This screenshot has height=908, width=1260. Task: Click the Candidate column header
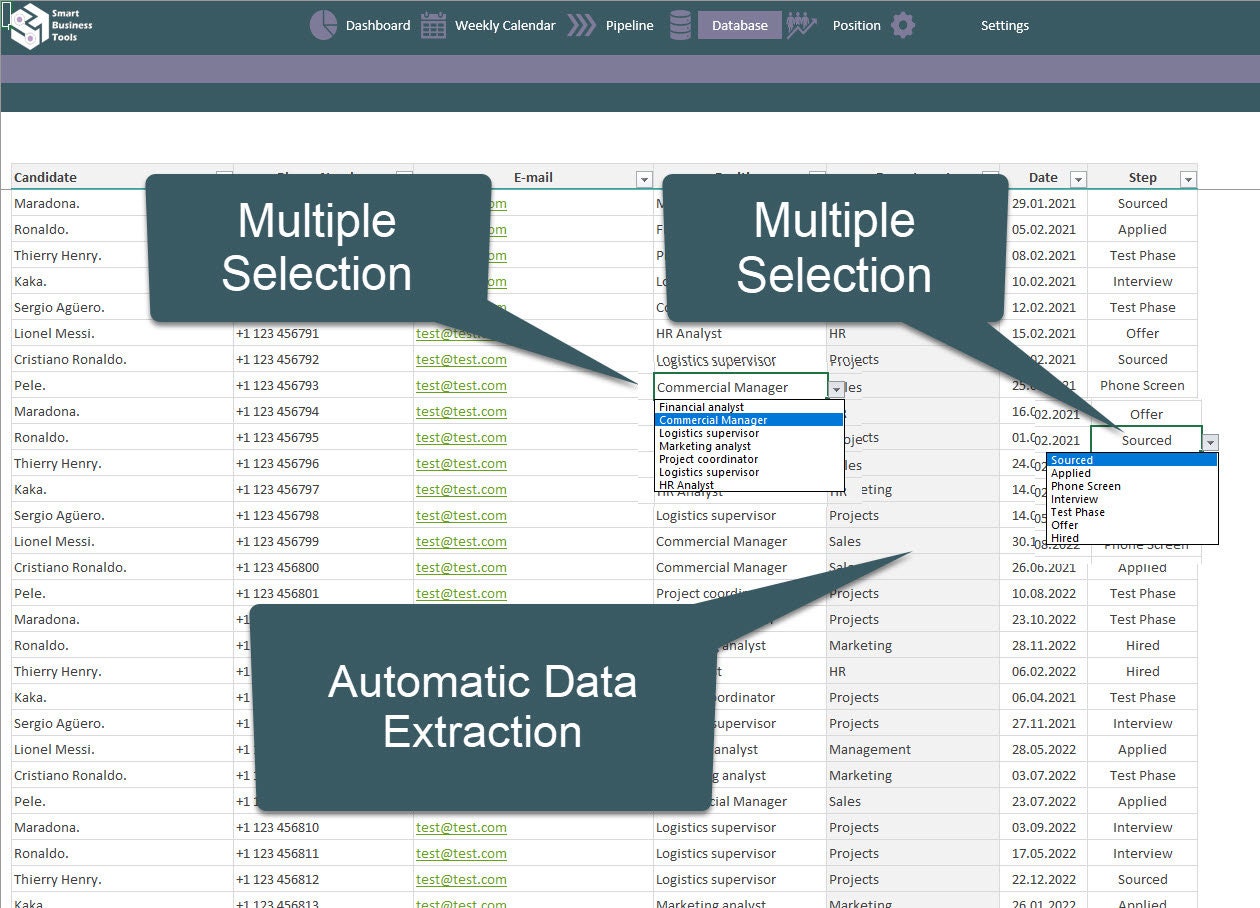pyautogui.click(x=46, y=178)
